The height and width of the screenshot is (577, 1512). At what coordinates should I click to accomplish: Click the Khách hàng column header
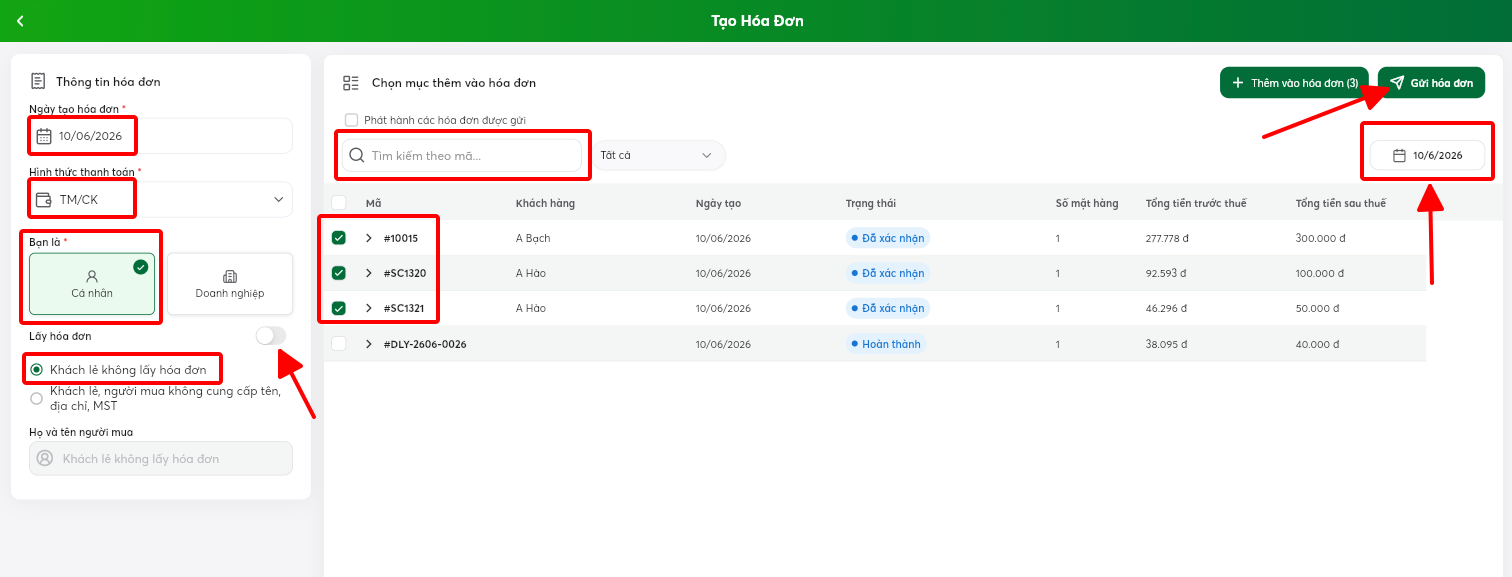(545, 203)
